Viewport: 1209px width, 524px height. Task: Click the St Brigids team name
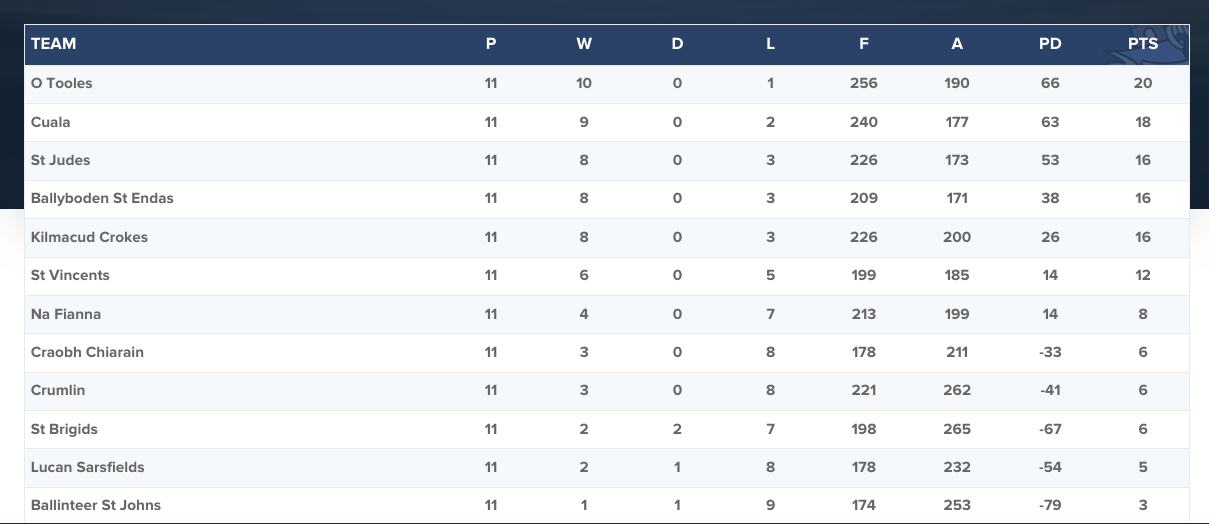coord(64,429)
